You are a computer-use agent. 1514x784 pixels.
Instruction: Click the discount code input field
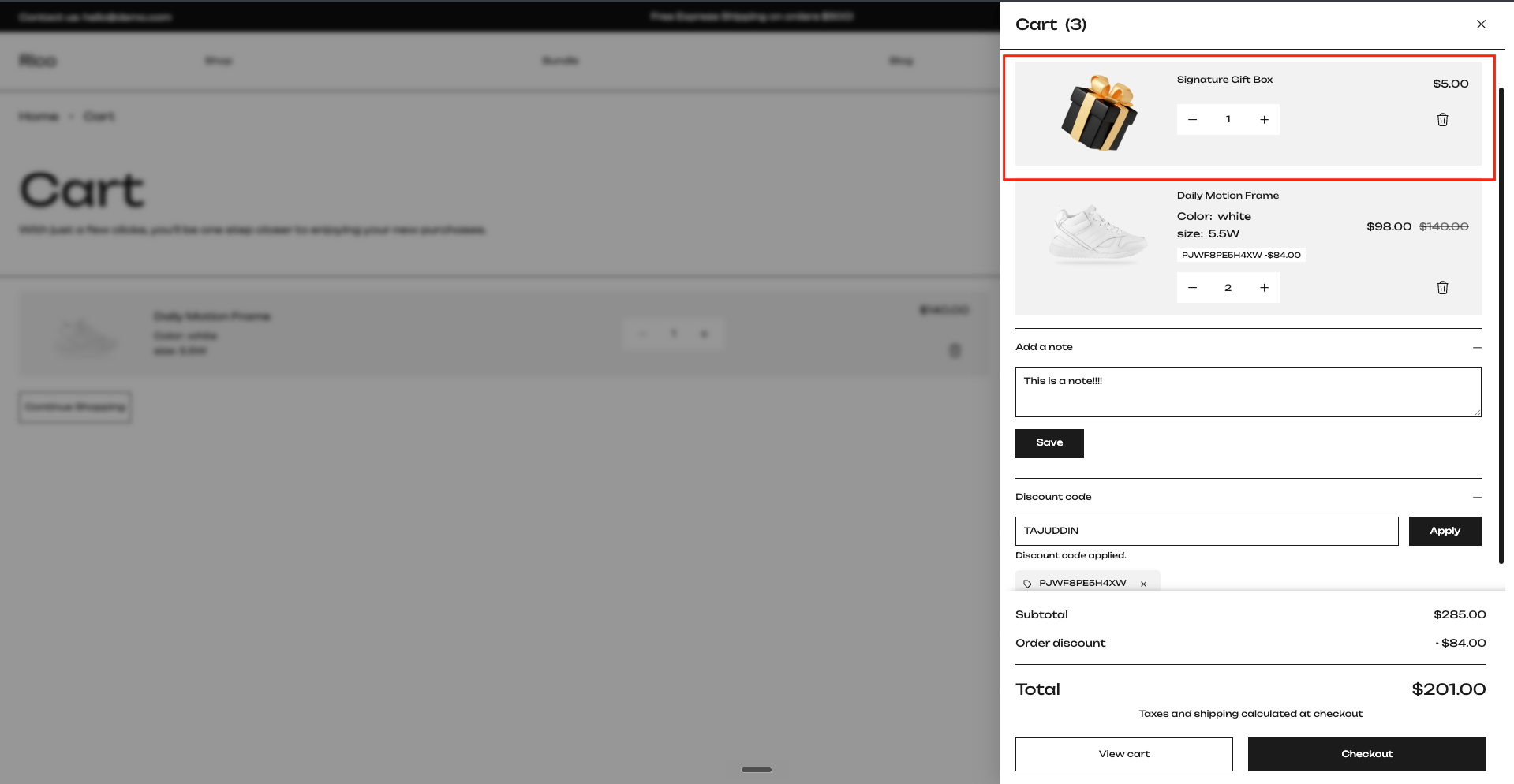pyautogui.click(x=1206, y=531)
